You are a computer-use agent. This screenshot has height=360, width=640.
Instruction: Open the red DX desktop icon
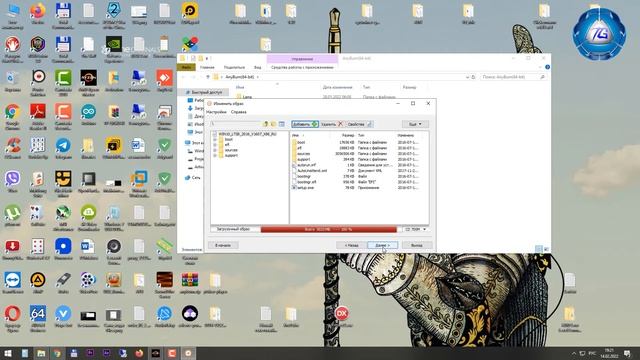[x=342, y=317]
